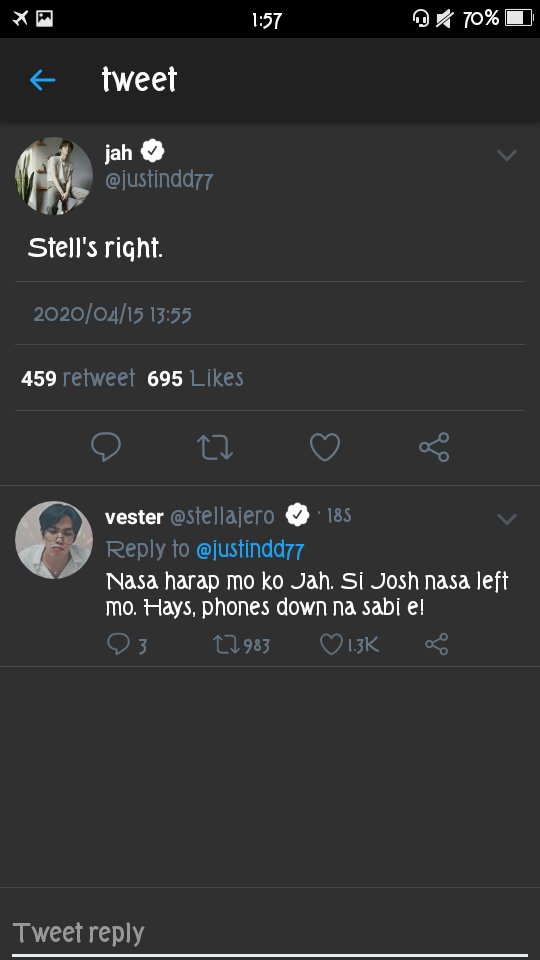
Task: Share vester's reply tweet
Action: (x=437, y=645)
